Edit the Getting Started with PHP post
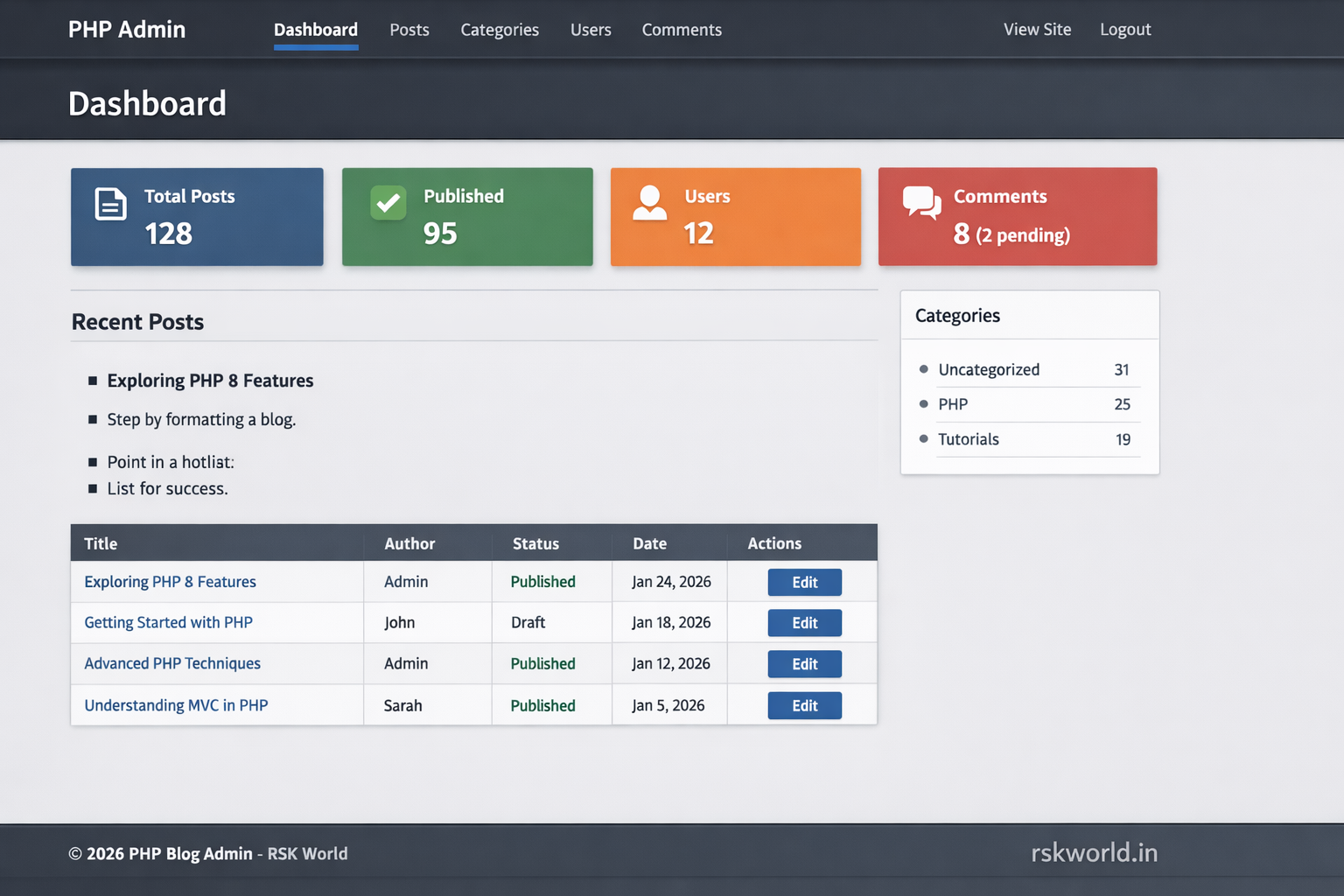Image resolution: width=1344 pixels, height=896 pixels. (x=804, y=622)
